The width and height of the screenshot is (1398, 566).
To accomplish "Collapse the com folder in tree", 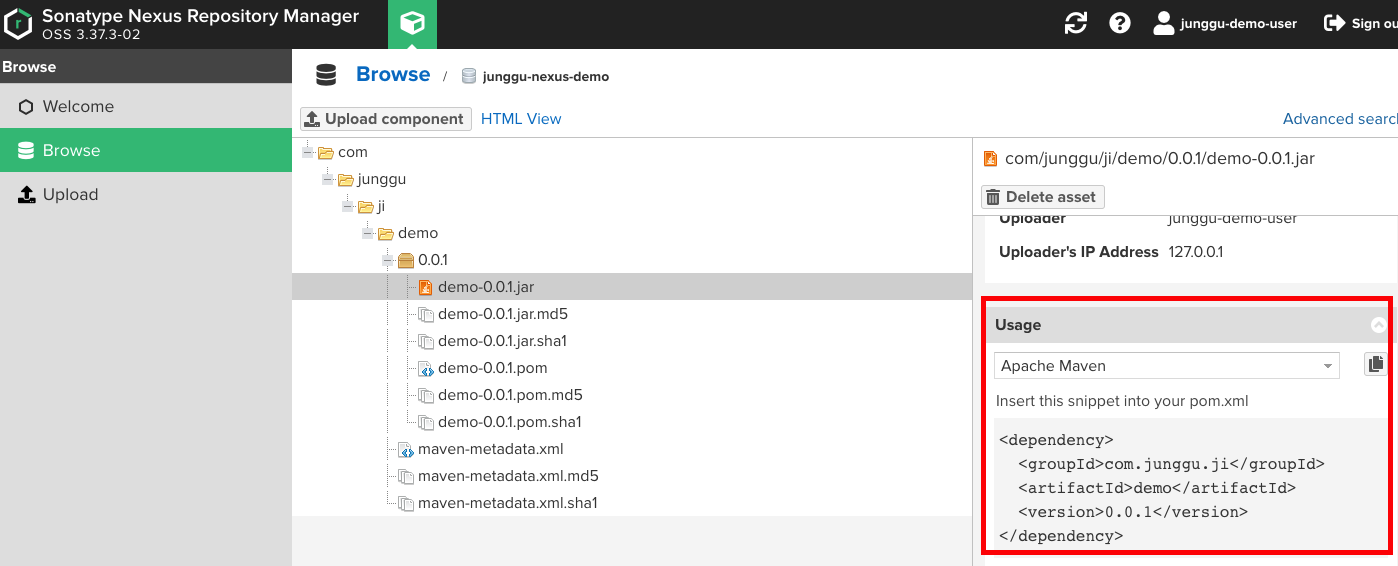I will point(309,152).
